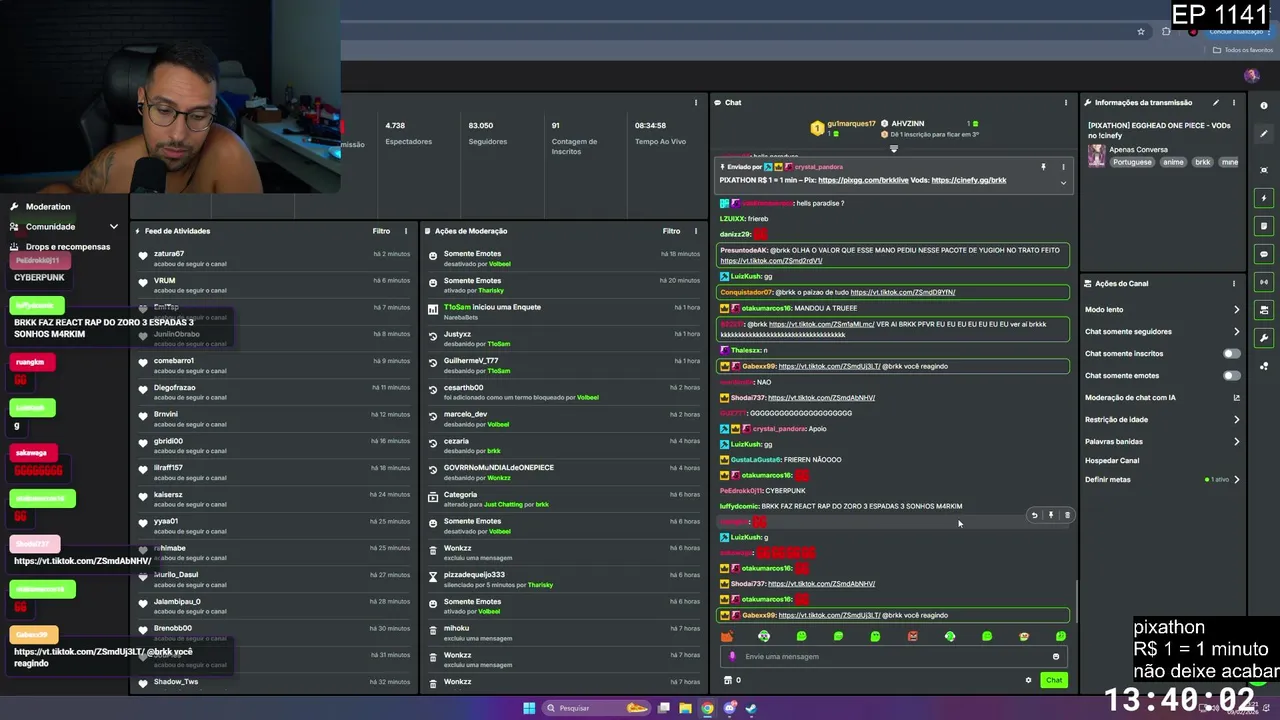Expand Comunidade sidebar section
Viewport: 1280px width, 720px height.
[113, 227]
